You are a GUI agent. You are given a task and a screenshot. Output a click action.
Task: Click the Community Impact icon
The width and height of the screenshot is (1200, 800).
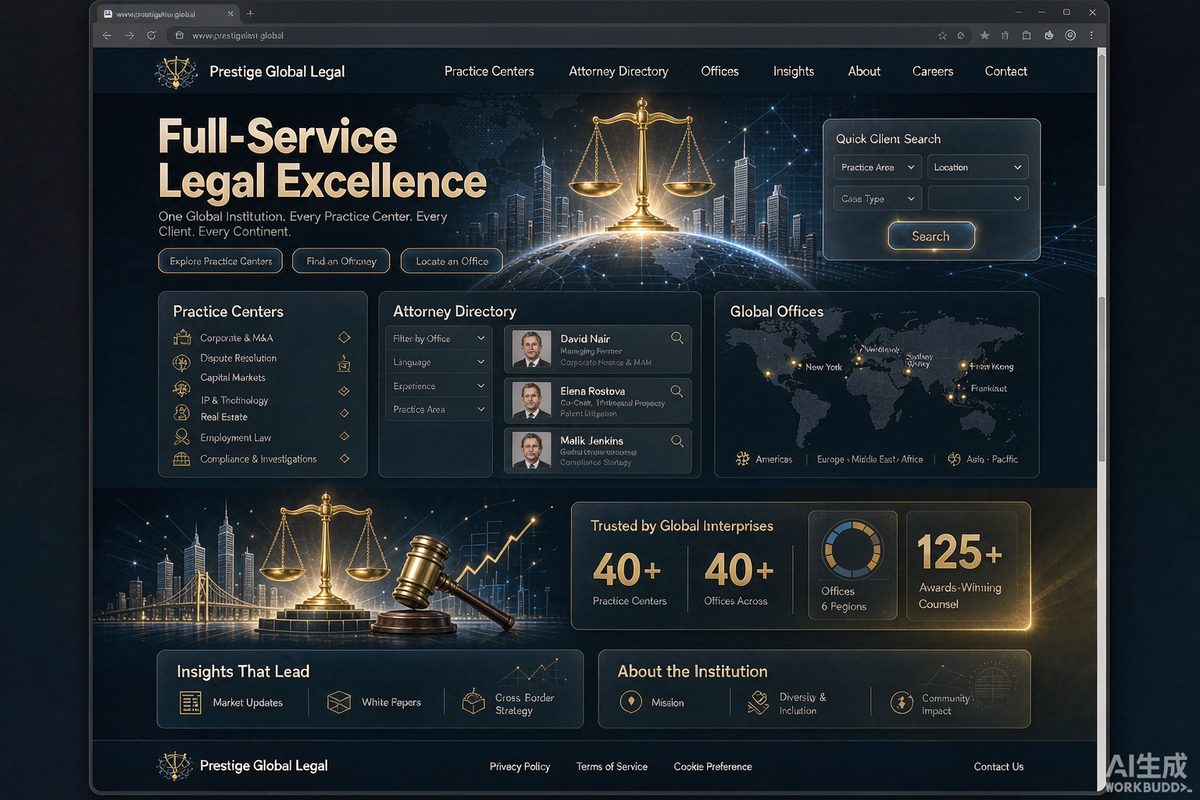902,703
